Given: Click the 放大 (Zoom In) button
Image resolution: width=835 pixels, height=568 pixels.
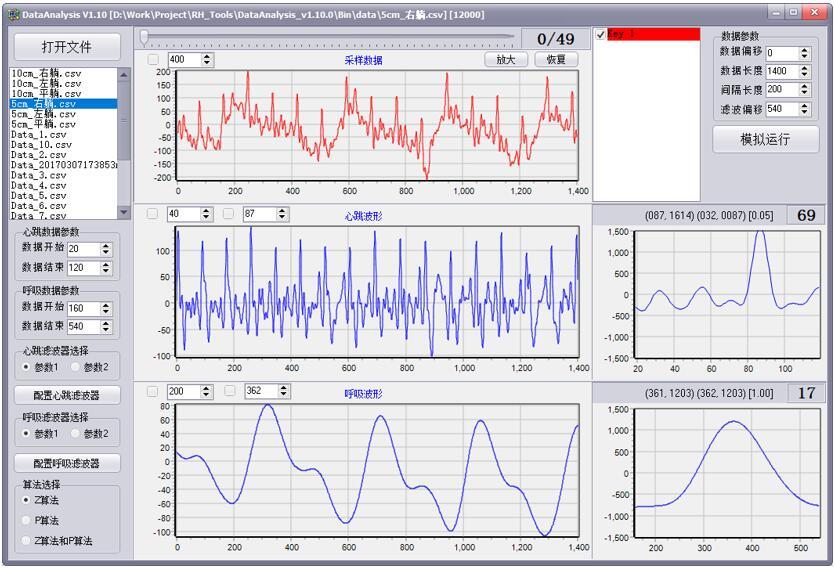Looking at the screenshot, I should 506,60.
